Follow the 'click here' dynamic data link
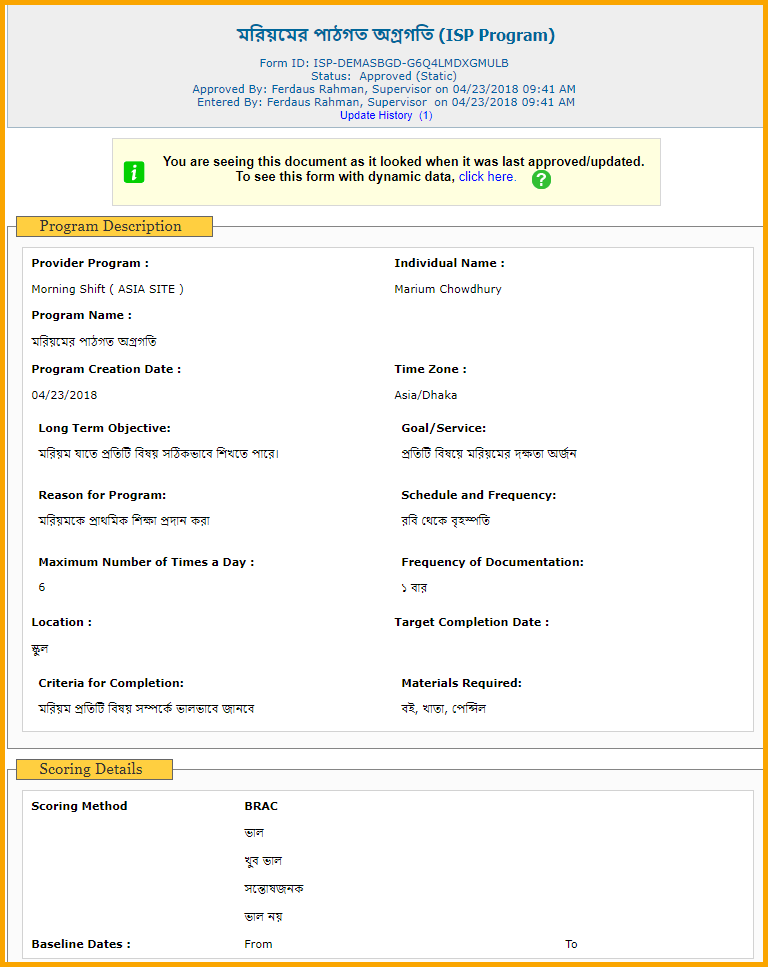The height and width of the screenshot is (967, 768). pyautogui.click(x=486, y=177)
